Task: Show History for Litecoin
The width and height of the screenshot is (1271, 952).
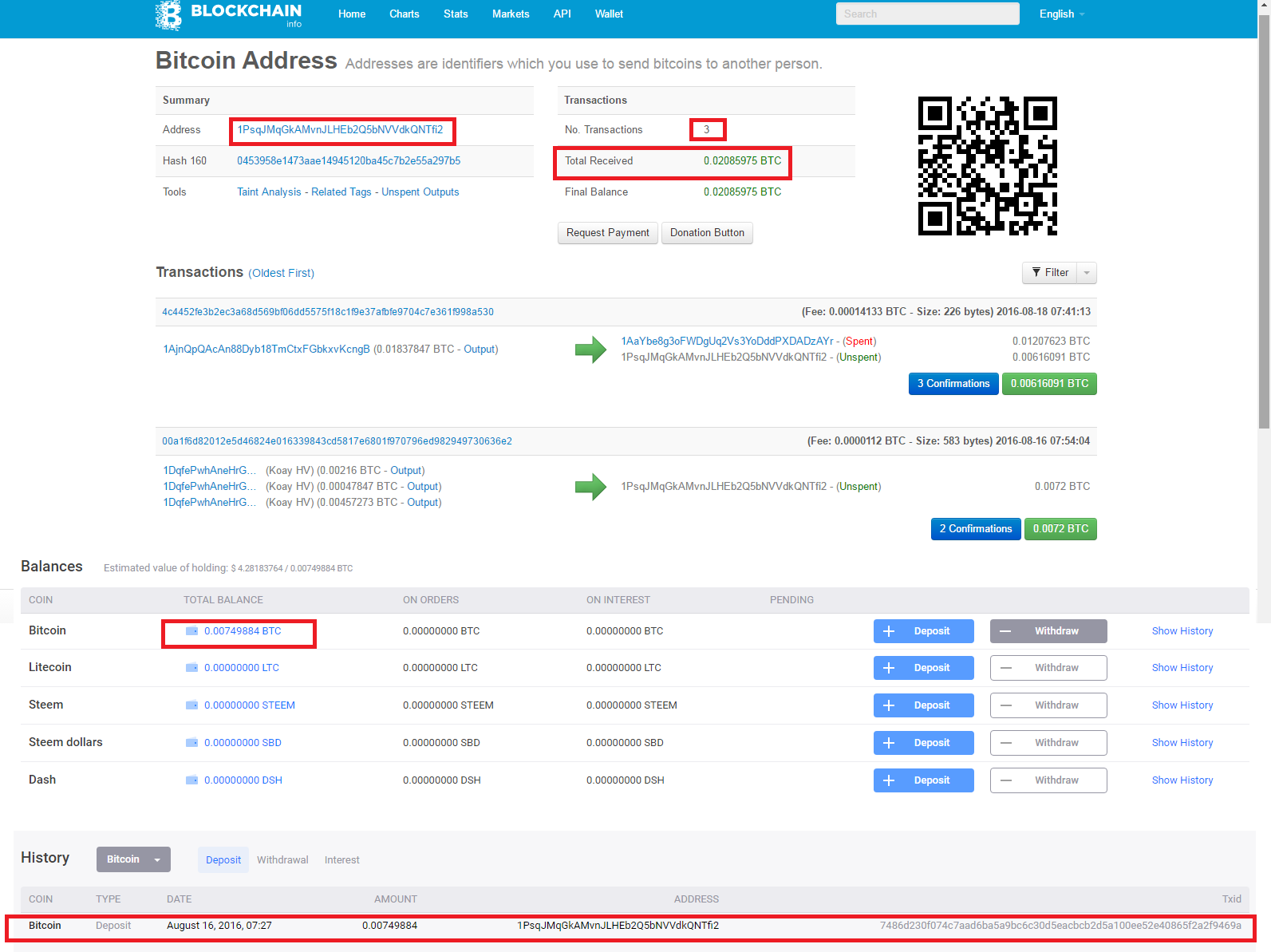Action: click(x=1182, y=668)
